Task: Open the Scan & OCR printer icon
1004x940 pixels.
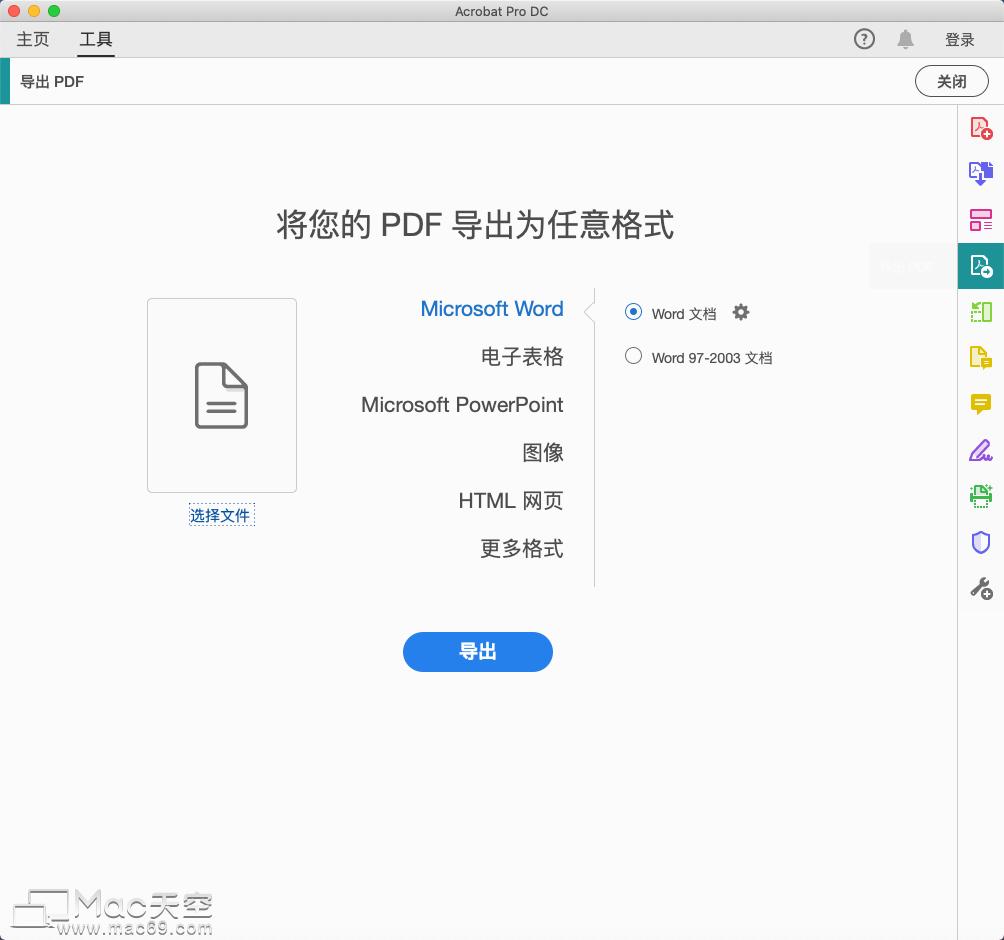Action: (982, 496)
